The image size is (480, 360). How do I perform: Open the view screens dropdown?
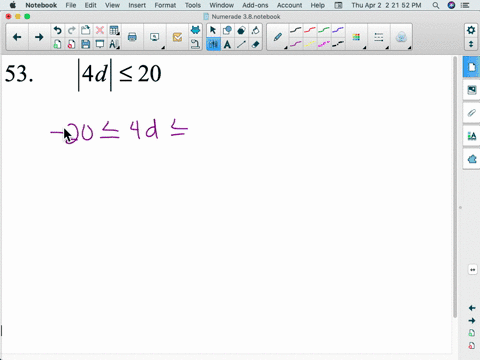coord(155,37)
